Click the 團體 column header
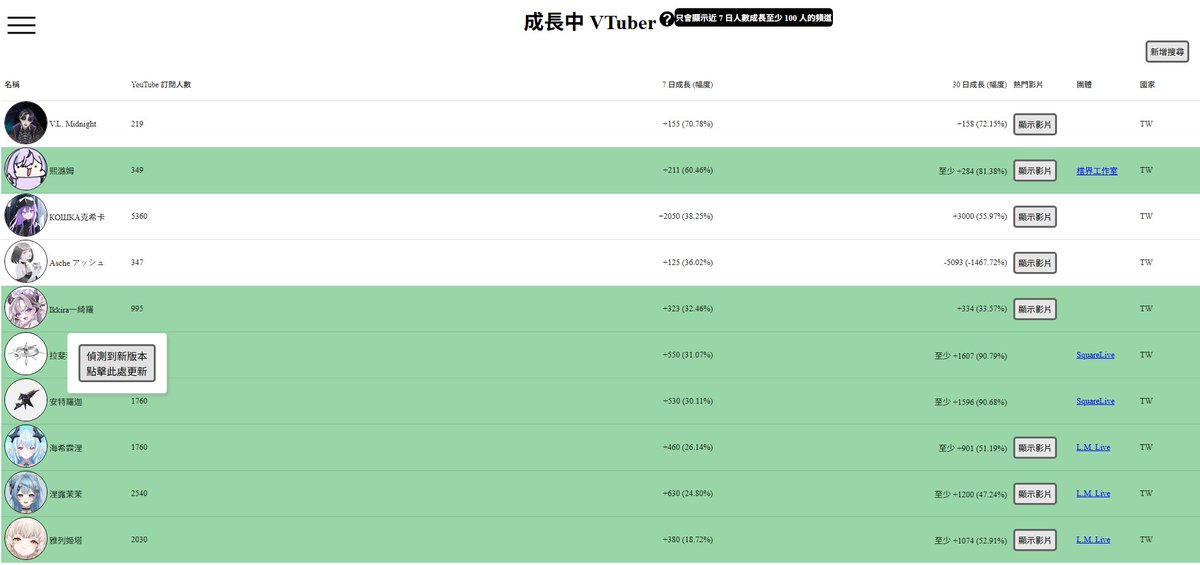The image size is (1200, 565). [1084, 85]
